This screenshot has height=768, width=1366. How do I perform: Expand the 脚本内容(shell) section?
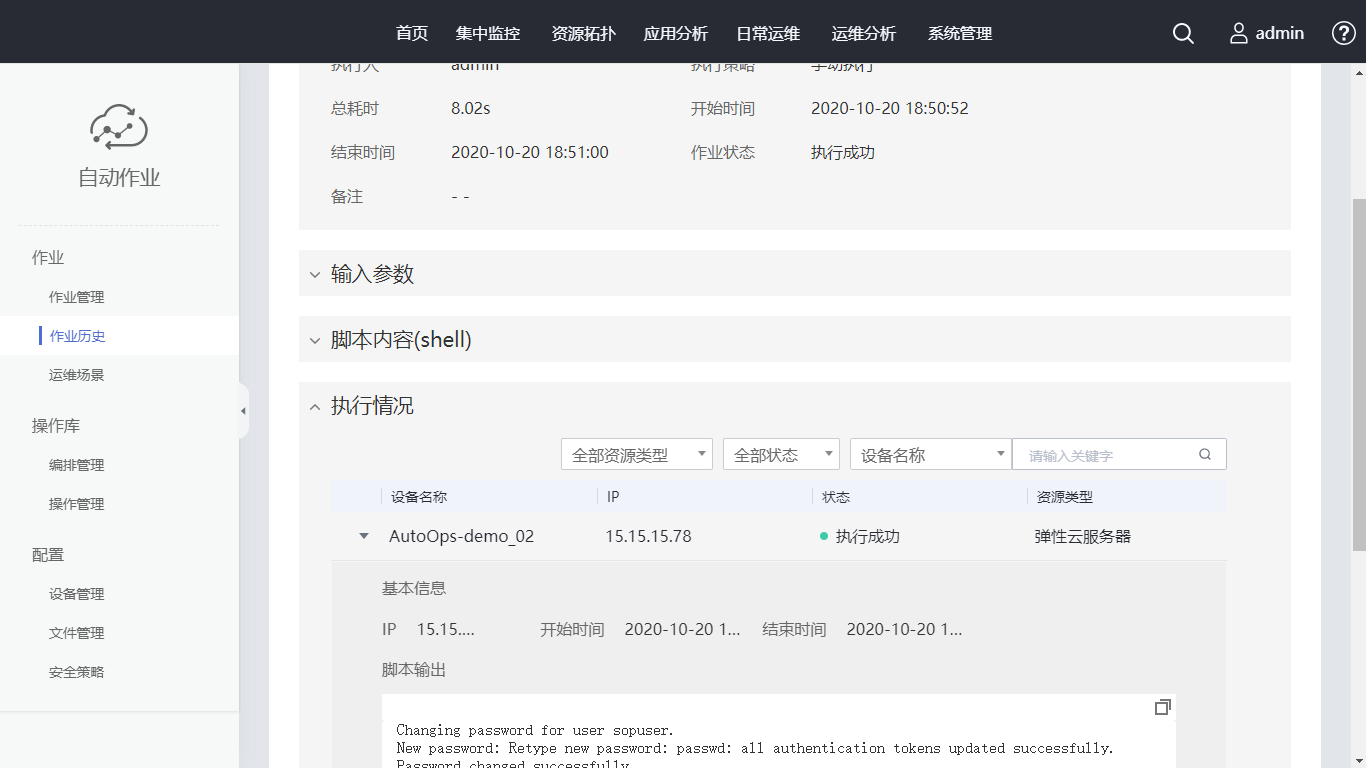[315, 340]
